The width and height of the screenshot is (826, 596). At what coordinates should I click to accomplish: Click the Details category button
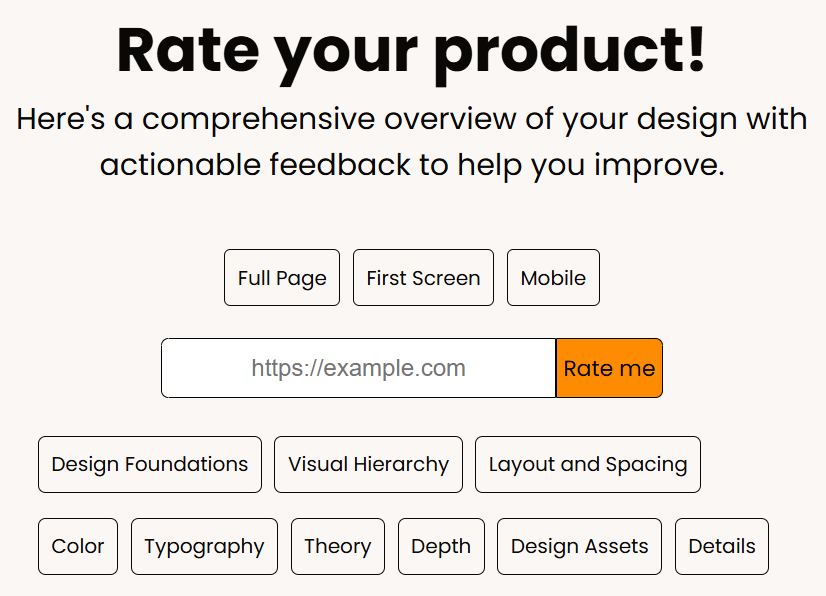[x=722, y=546]
